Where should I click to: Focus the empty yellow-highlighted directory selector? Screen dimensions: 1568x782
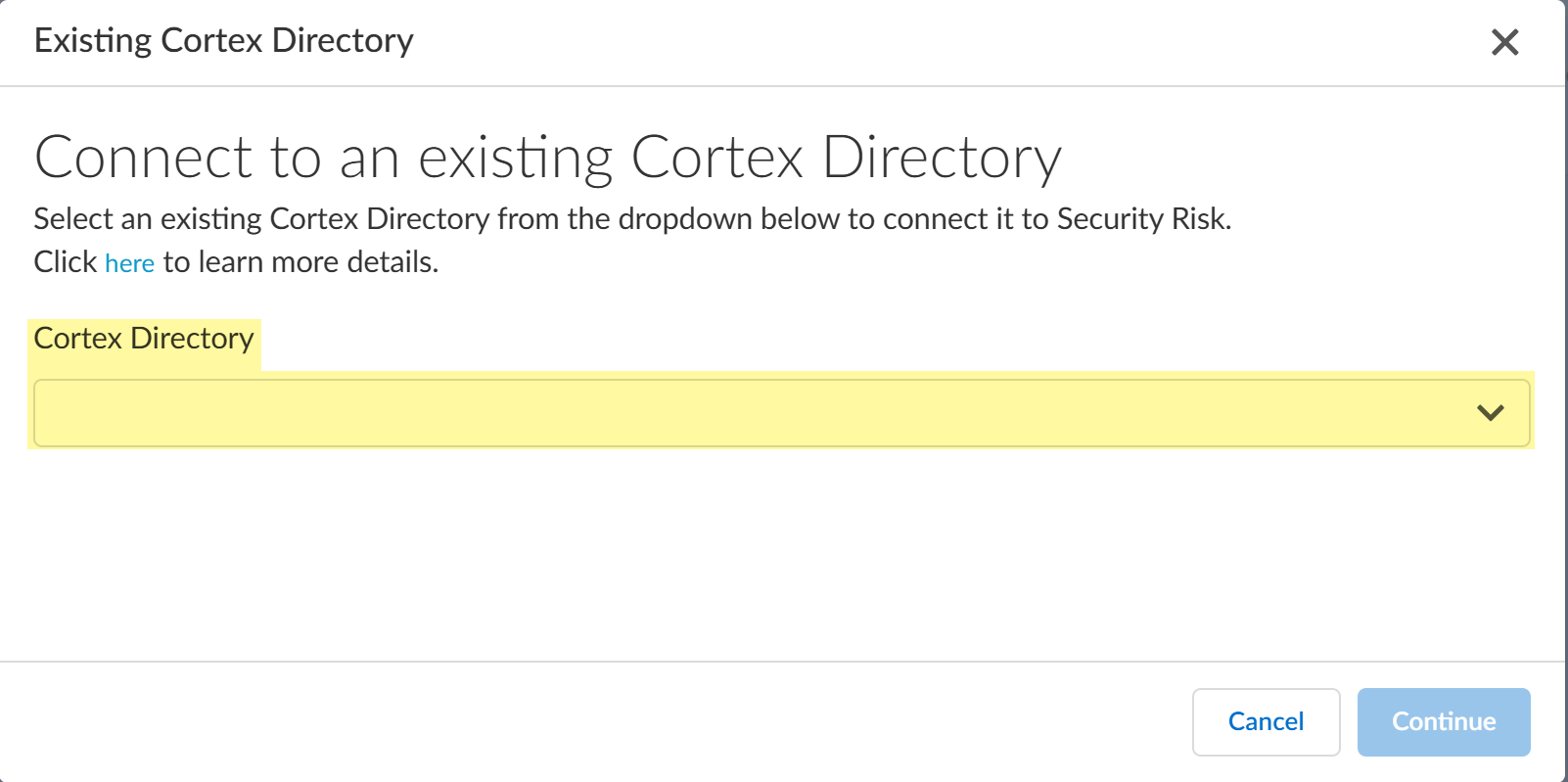click(x=685, y=413)
